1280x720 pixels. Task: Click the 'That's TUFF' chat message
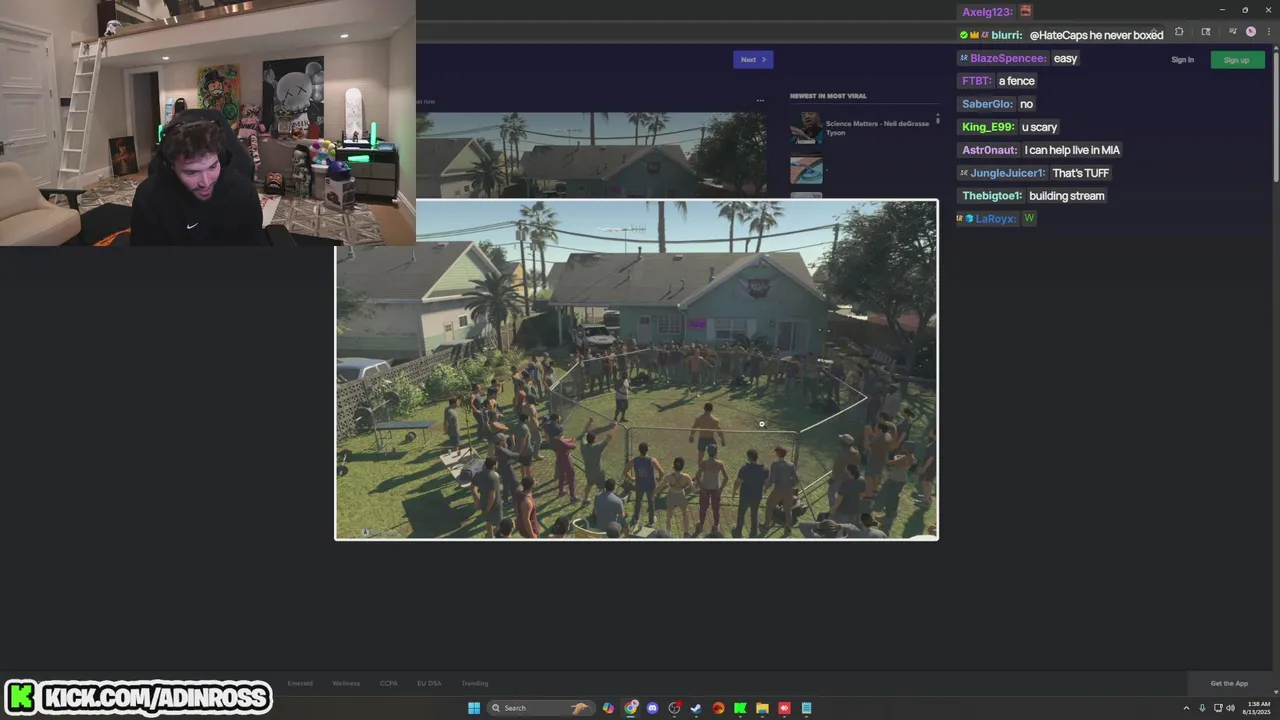[1081, 173]
